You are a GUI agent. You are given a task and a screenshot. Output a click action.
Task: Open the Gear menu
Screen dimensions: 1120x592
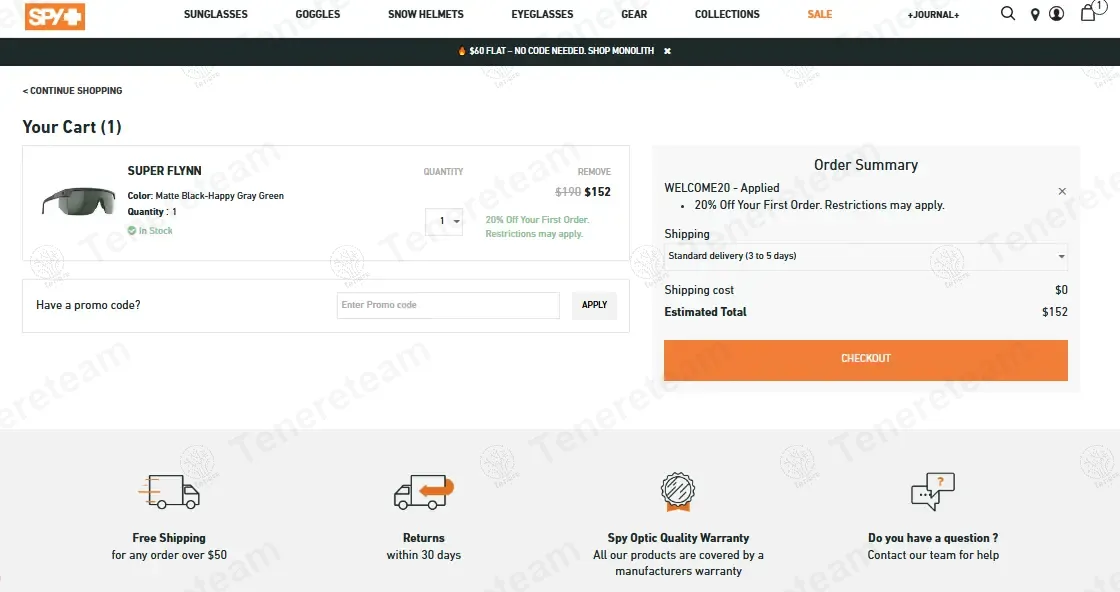click(634, 14)
